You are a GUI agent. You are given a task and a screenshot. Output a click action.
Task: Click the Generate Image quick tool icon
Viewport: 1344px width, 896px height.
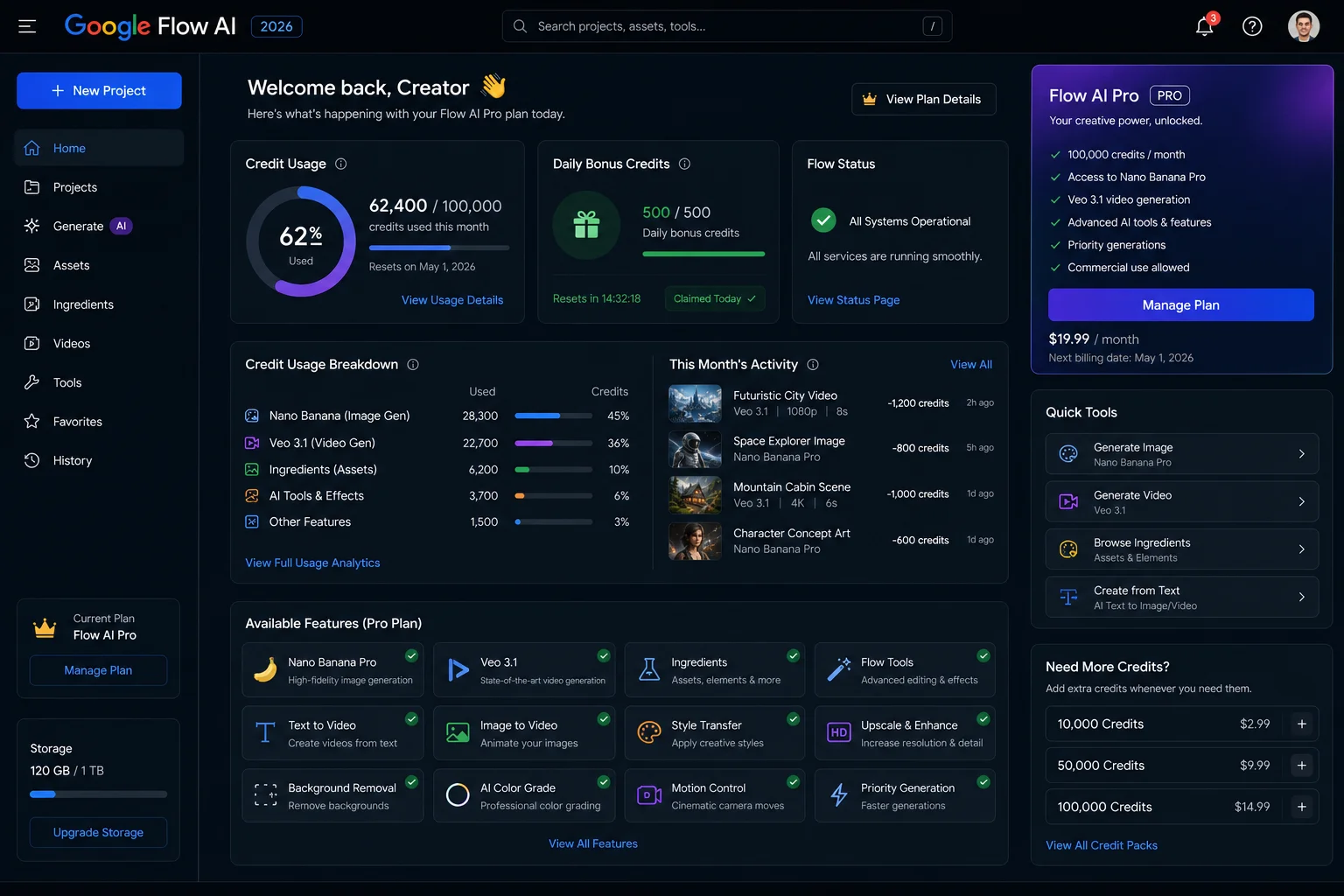click(1068, 454)
